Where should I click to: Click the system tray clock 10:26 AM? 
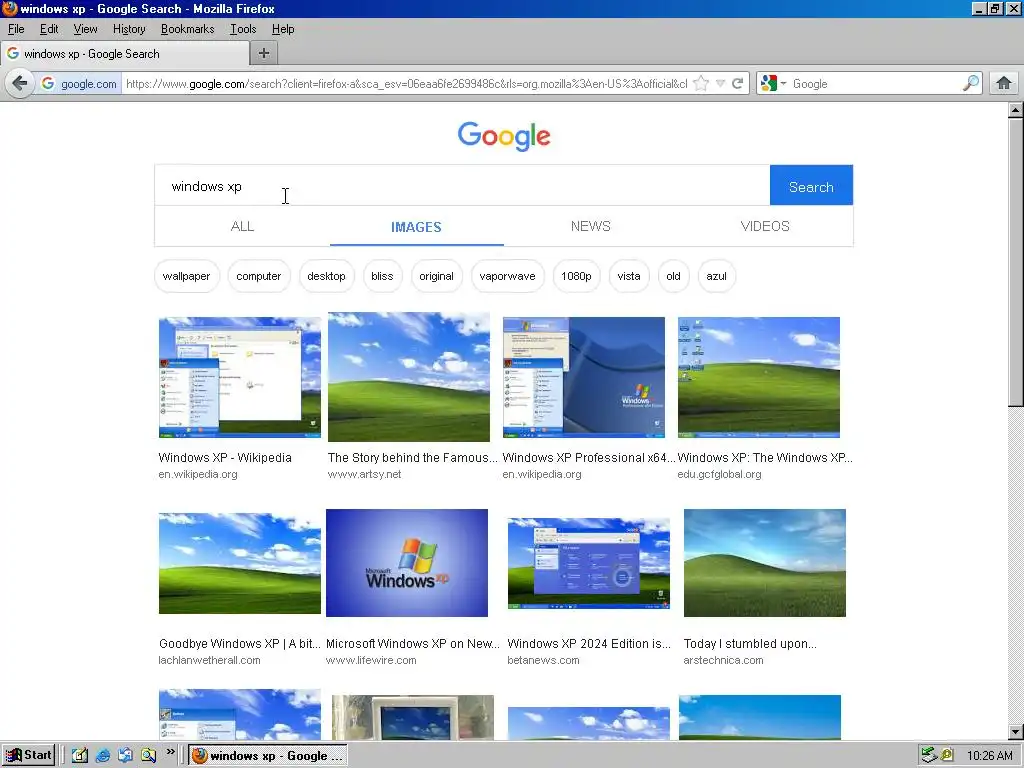click(989, 756)
